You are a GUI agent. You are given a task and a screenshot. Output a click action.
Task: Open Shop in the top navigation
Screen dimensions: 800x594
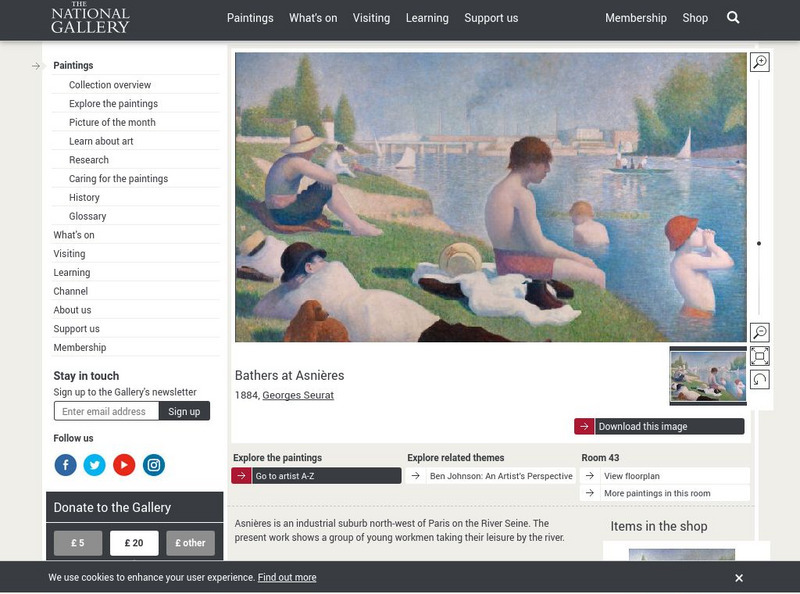tap(695, 18)
